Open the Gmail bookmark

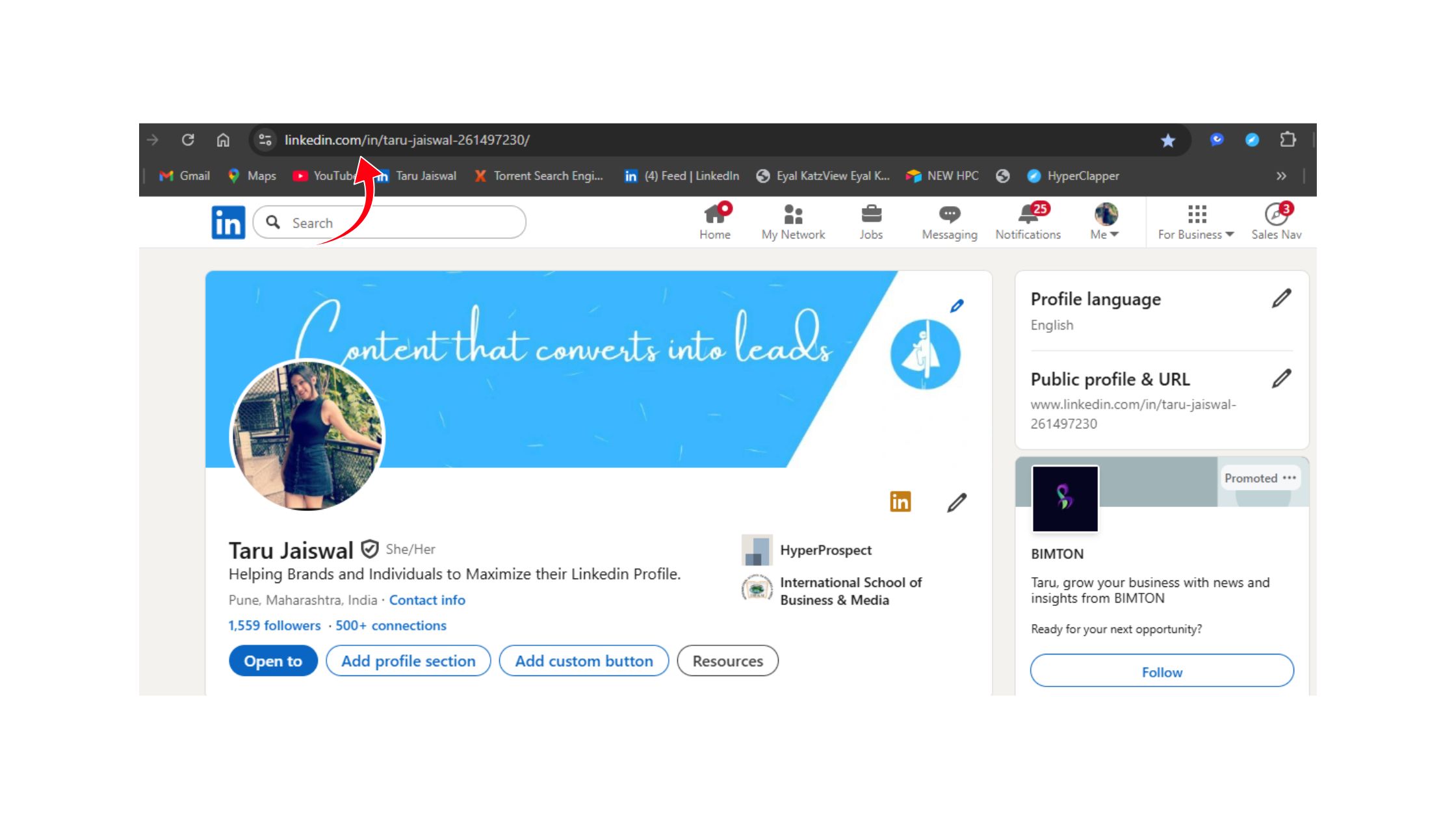tap(185, 176)
